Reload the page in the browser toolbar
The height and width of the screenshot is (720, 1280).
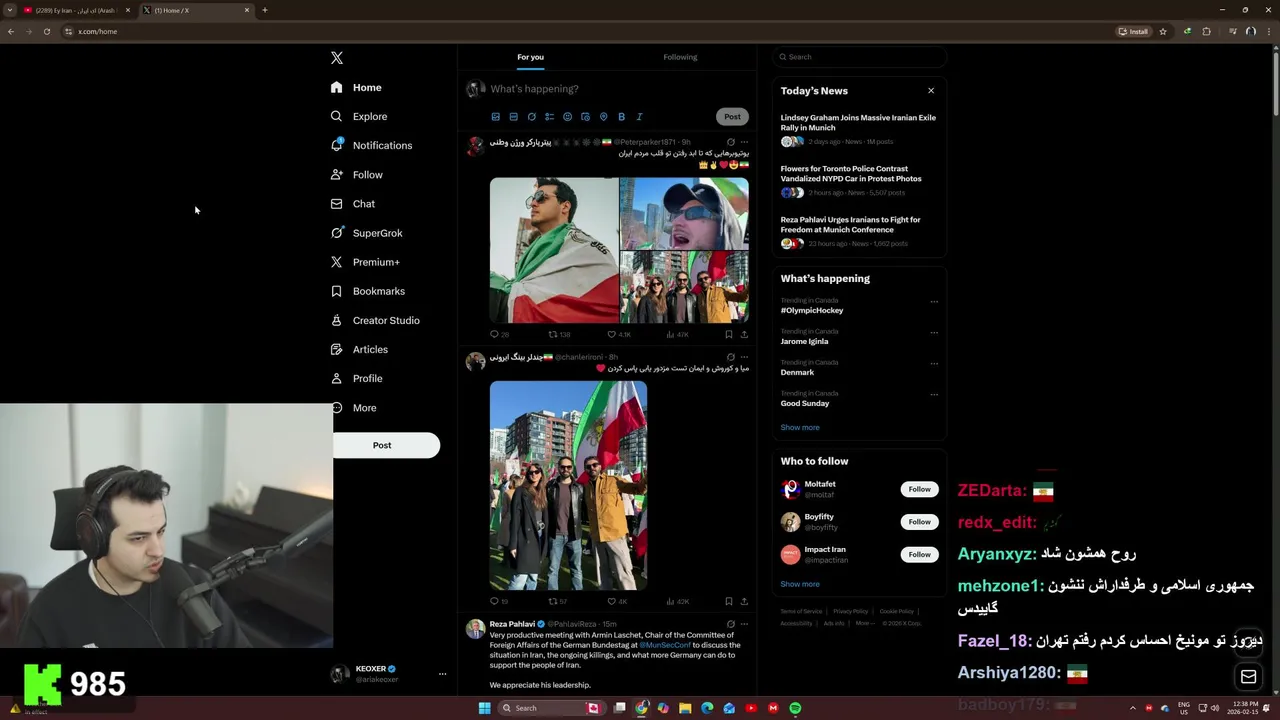[46, 31]
